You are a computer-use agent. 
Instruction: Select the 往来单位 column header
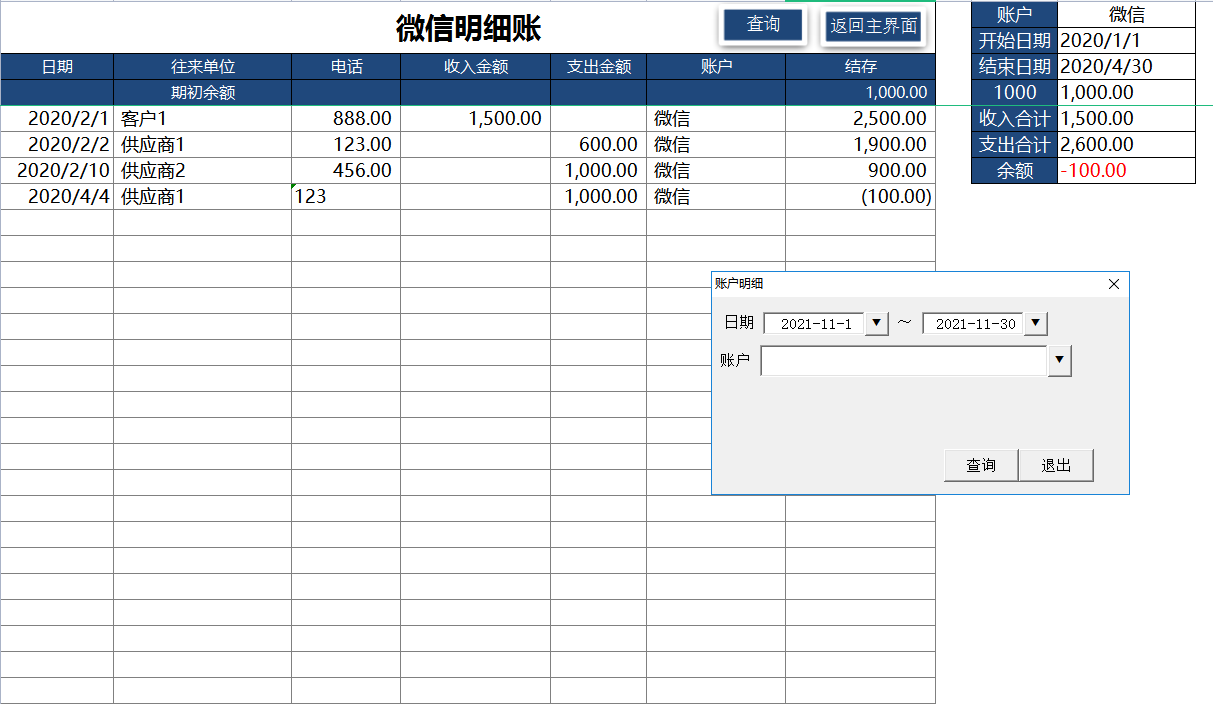click(203, 67)
